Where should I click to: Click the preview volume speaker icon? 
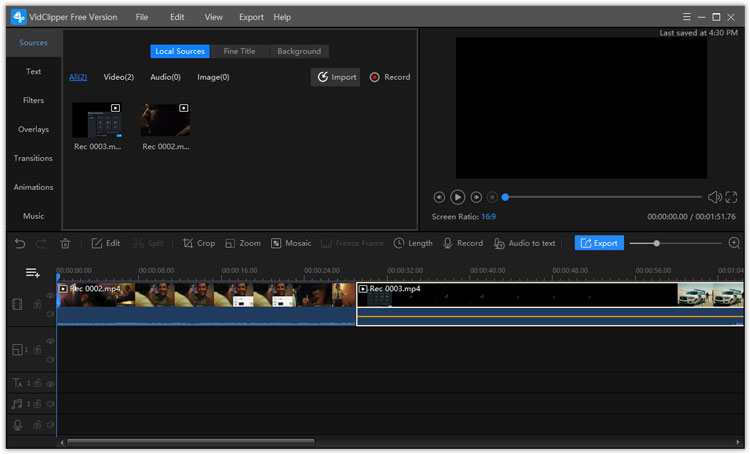tap(715, 197)
